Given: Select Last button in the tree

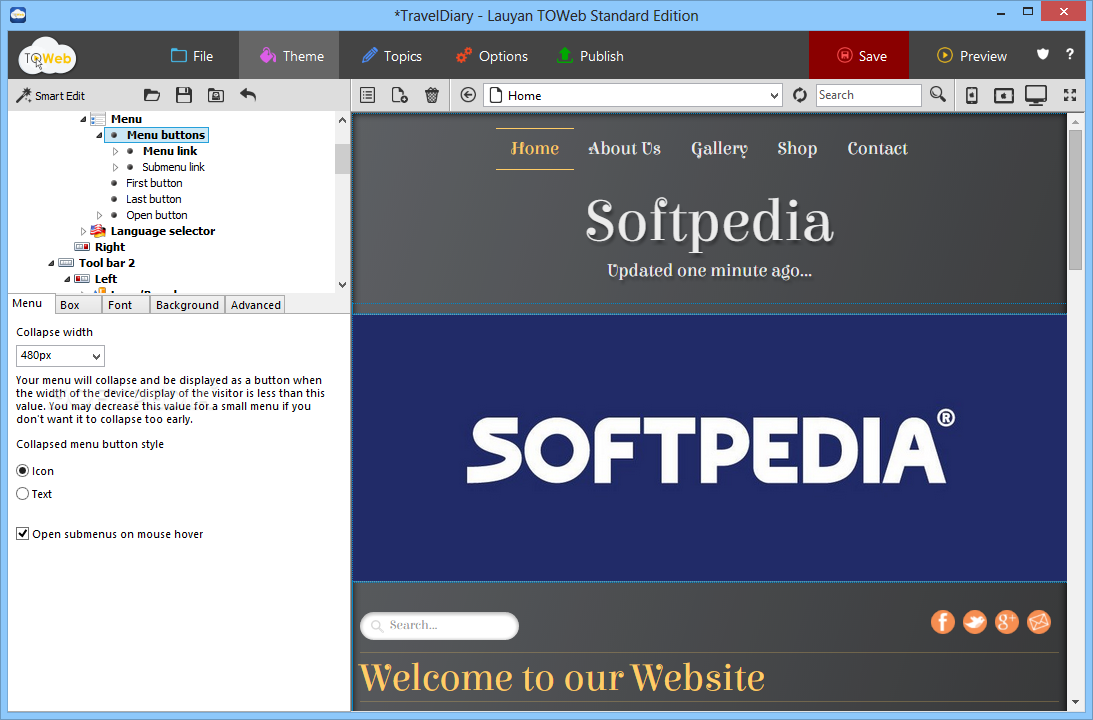Looking at the screenshot, I should pyautogui.click(x=153, y=199).
